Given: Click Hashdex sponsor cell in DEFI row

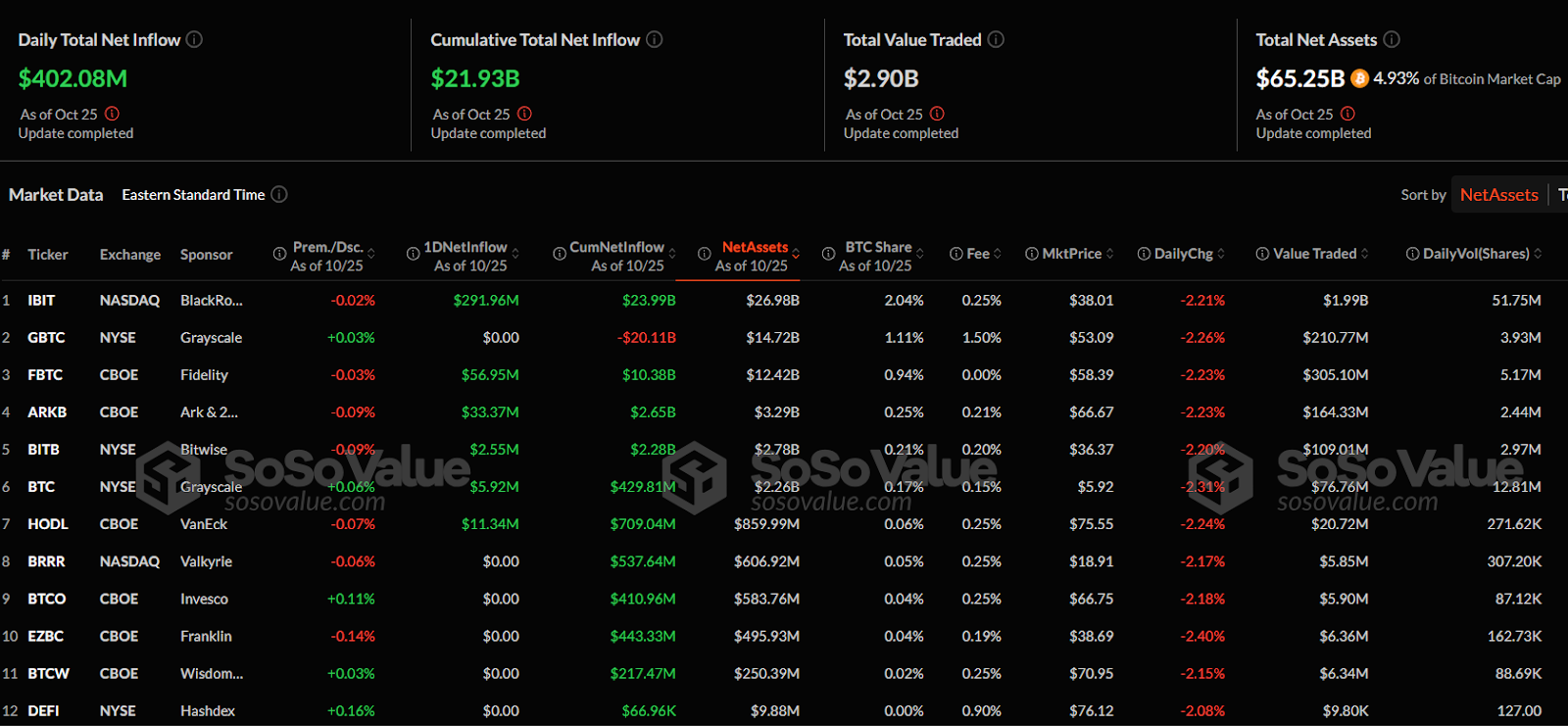Looking at the screenshot, I should click(x=208, y=710).
